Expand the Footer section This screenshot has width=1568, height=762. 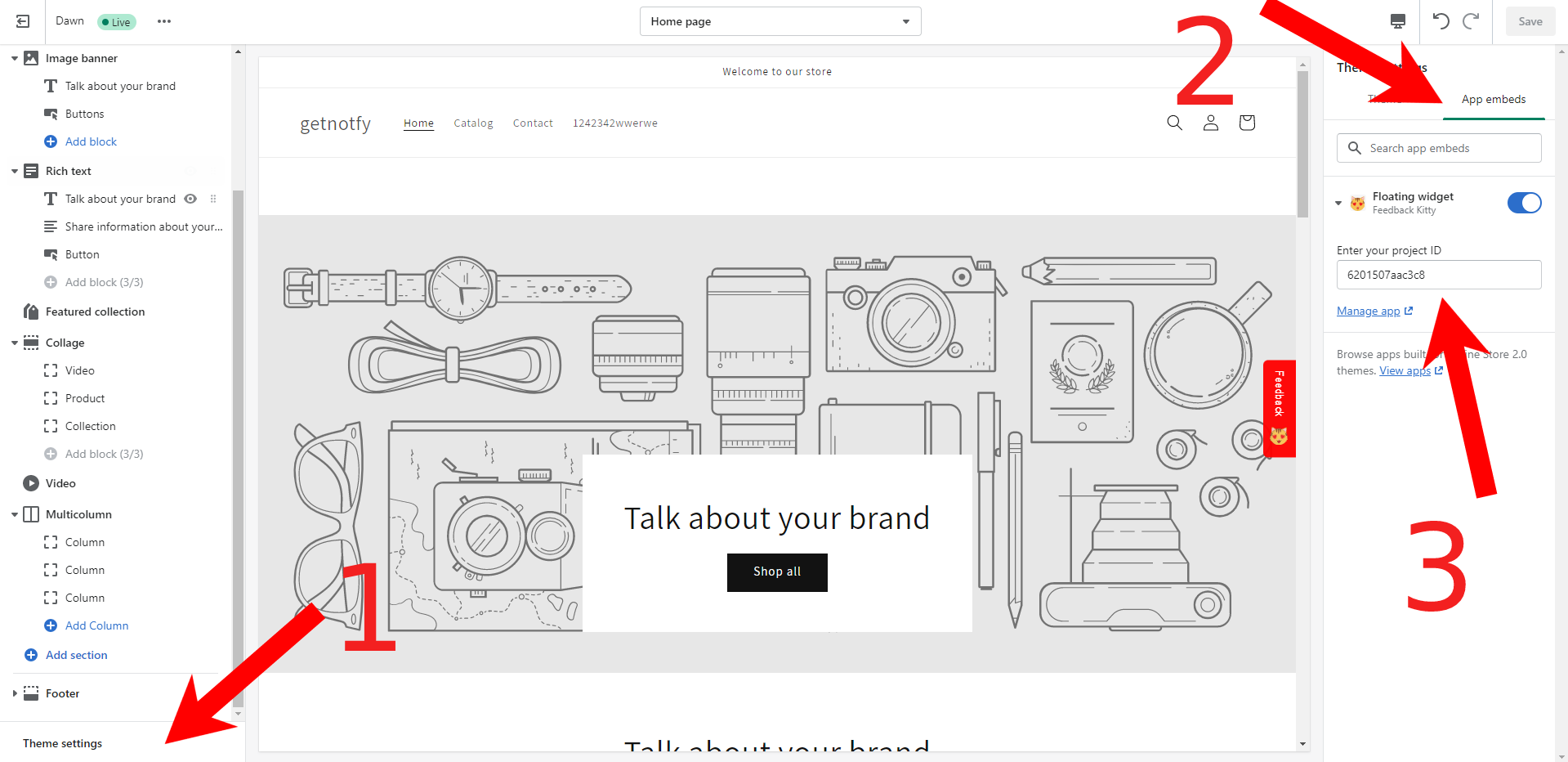coord(15,693)
